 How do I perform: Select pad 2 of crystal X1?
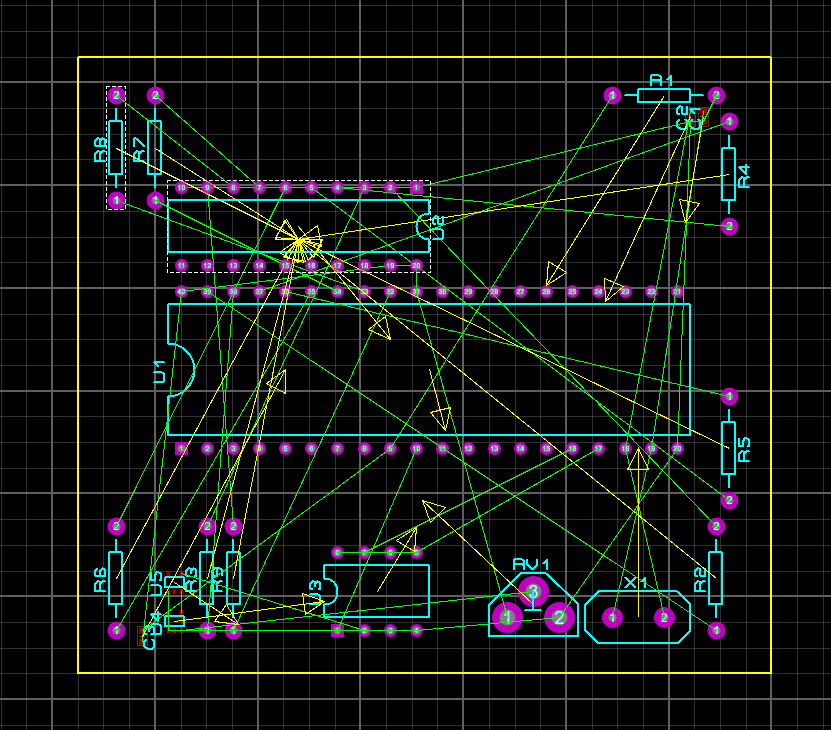point(664,617)
